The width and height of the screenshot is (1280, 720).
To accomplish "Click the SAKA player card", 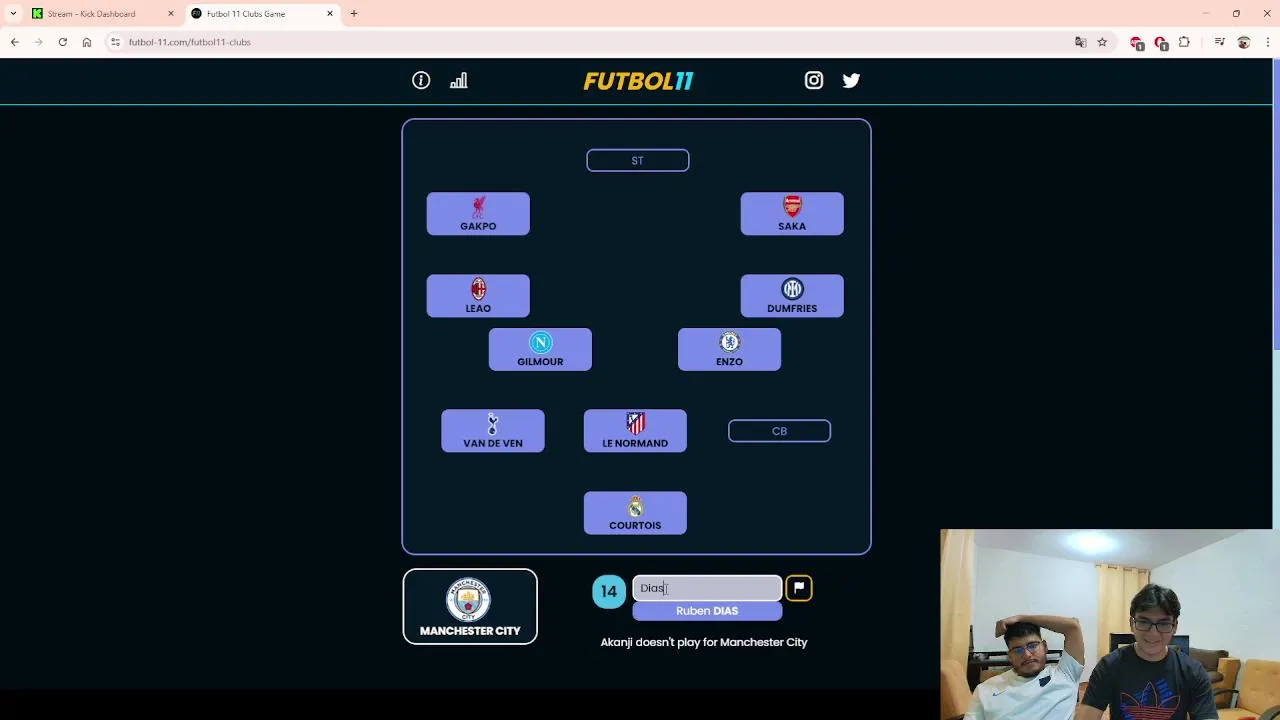I will point(792,214).
